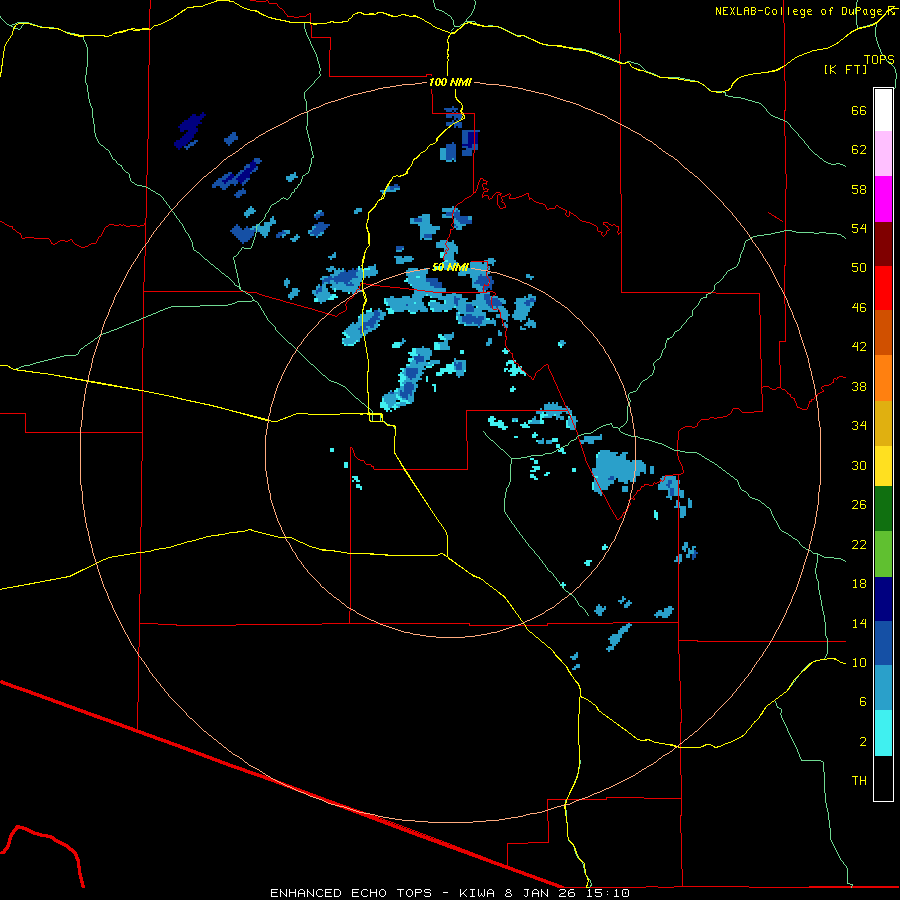
Task: Click the bright red 50 kft swatch
Action: 883,288
